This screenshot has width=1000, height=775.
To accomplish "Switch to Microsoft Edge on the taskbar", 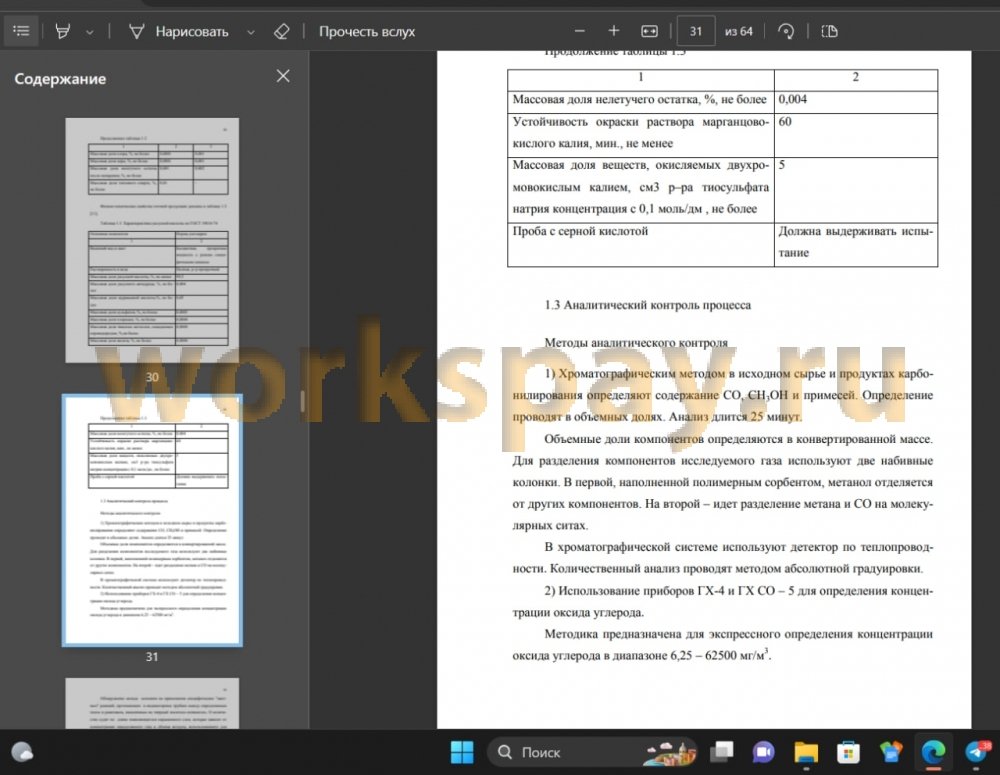I will 933,752.
